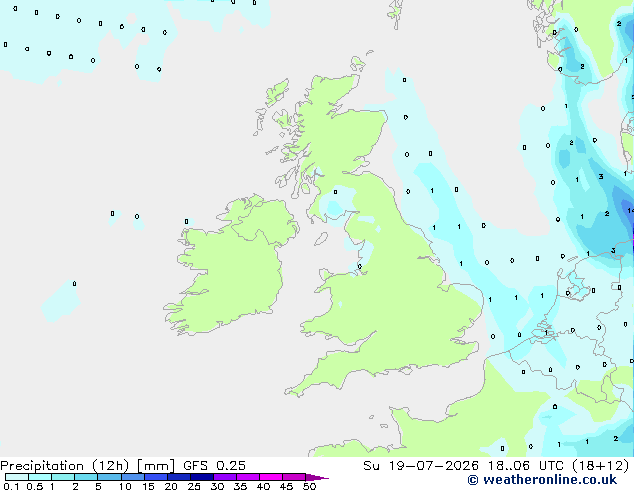Click the legend label '0.5'
The height and width of the screenshot is (490, 634).
click(x=35, y=486)
